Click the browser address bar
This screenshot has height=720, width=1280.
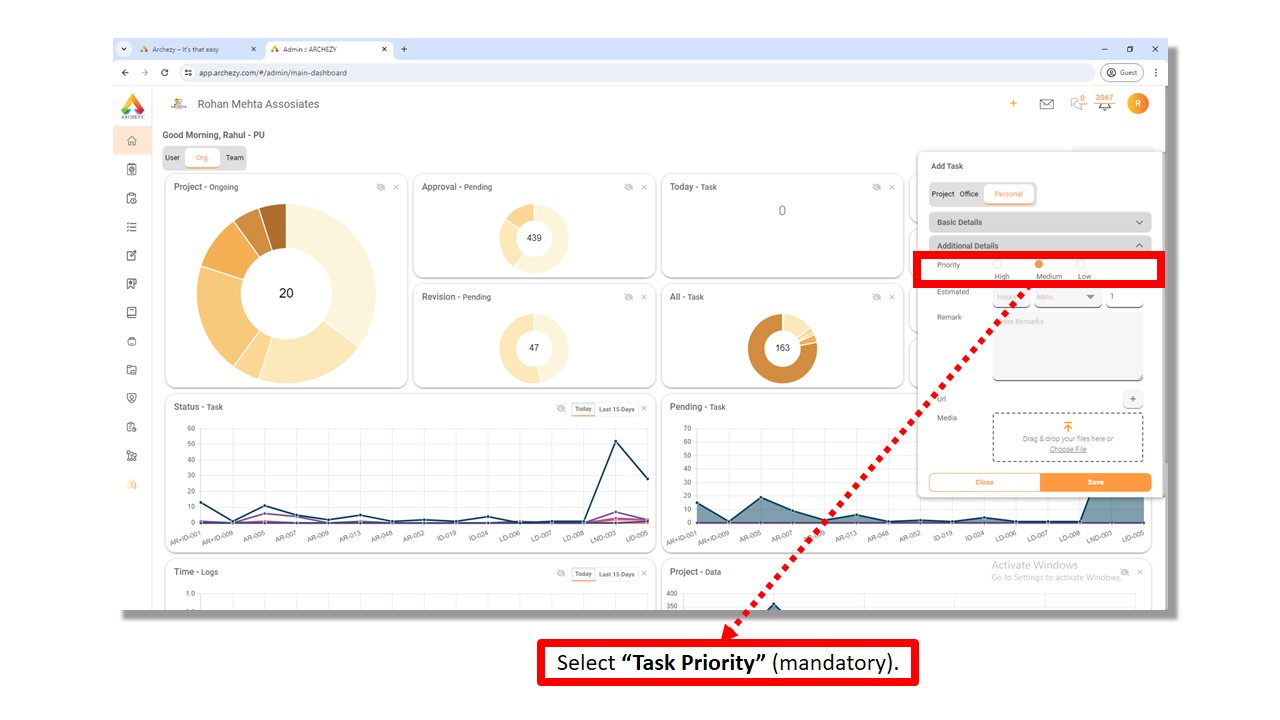tap(637, 73)
